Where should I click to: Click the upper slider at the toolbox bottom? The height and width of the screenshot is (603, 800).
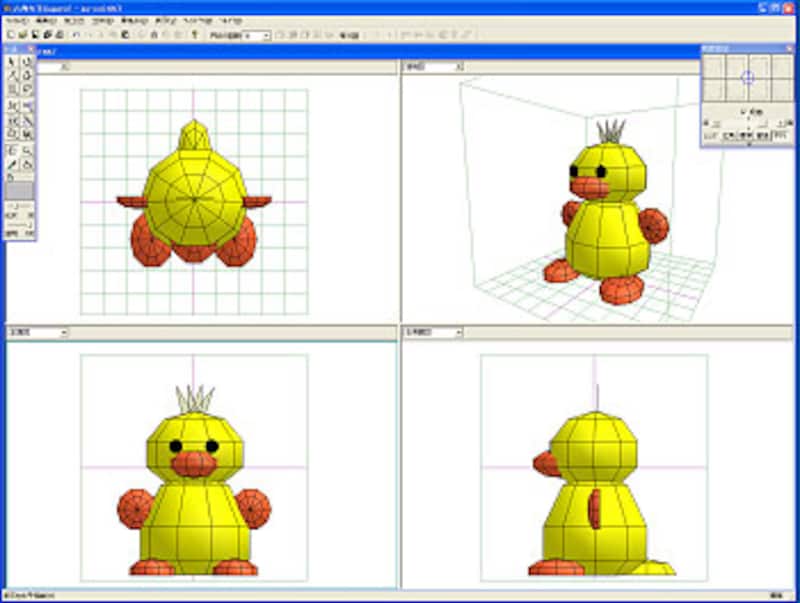click(19, 206)
